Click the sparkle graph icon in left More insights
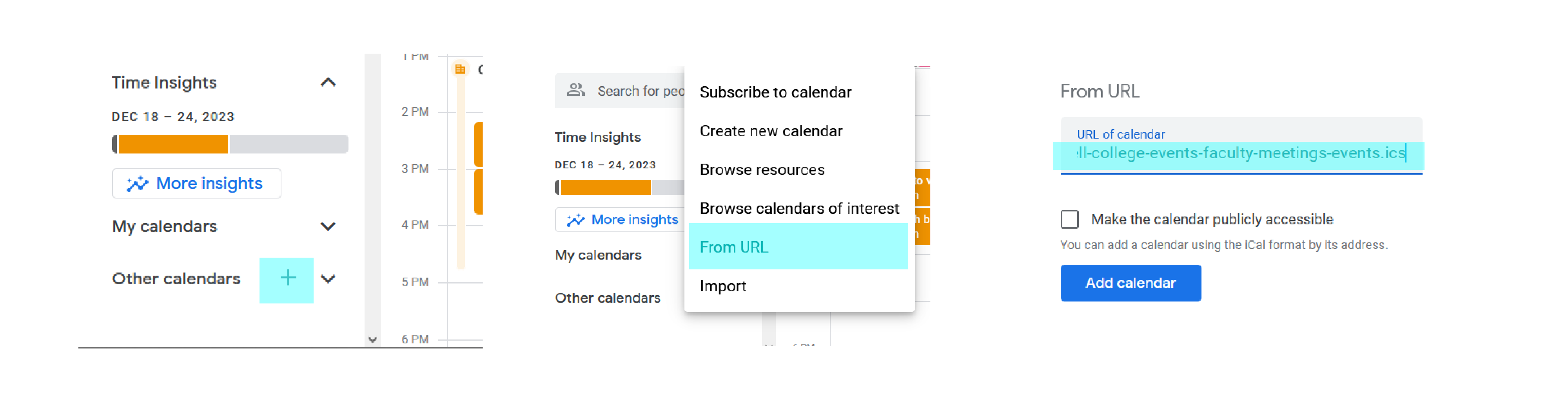Viewport: 1568px width, 408px height. [x=137, y=184]
